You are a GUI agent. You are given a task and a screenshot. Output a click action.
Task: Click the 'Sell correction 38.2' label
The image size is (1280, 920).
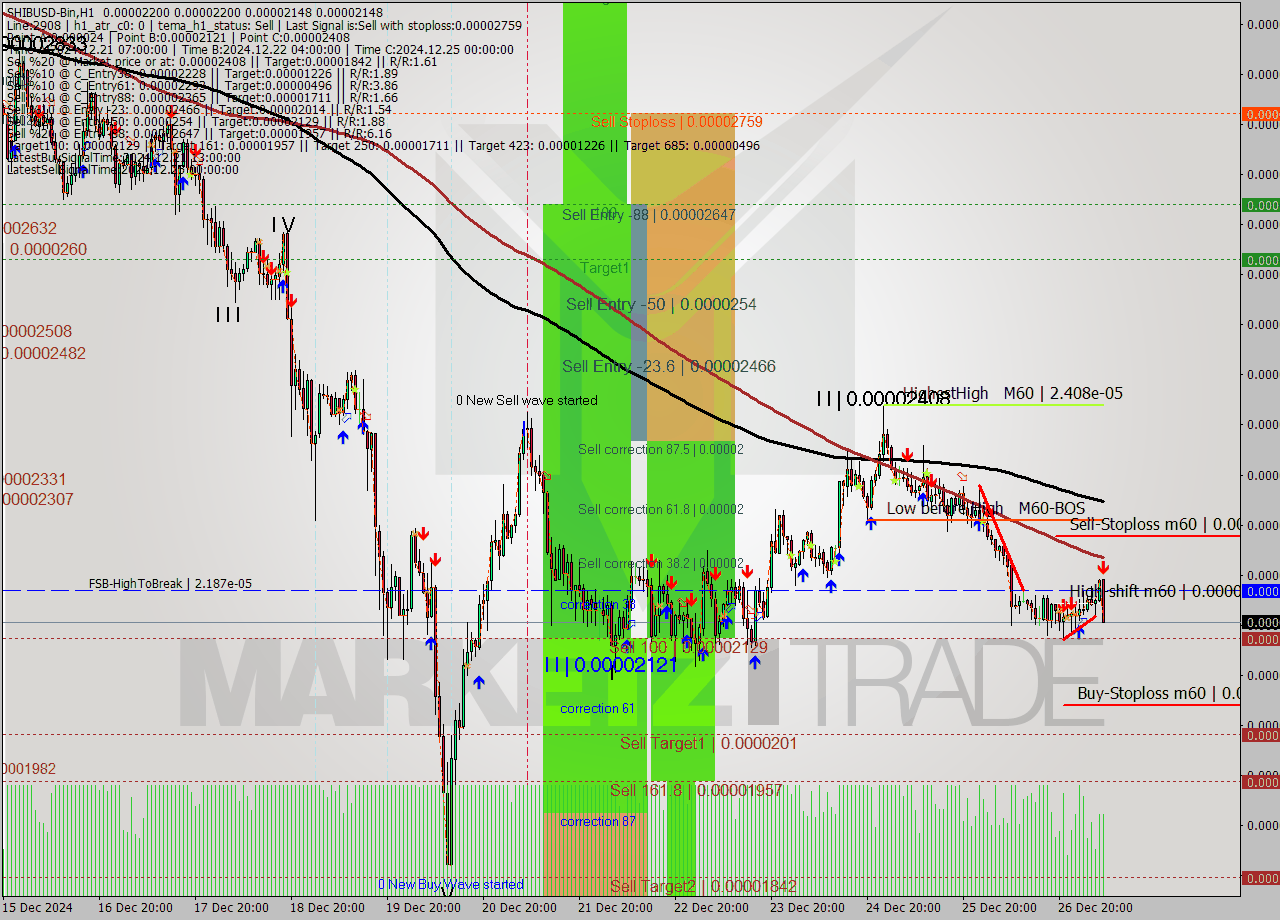click(660, 563)
